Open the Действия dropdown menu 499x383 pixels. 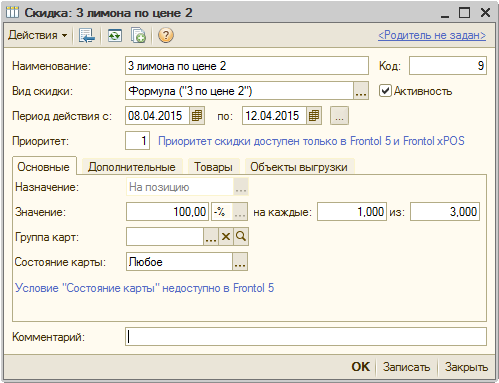tap(38, 35)
